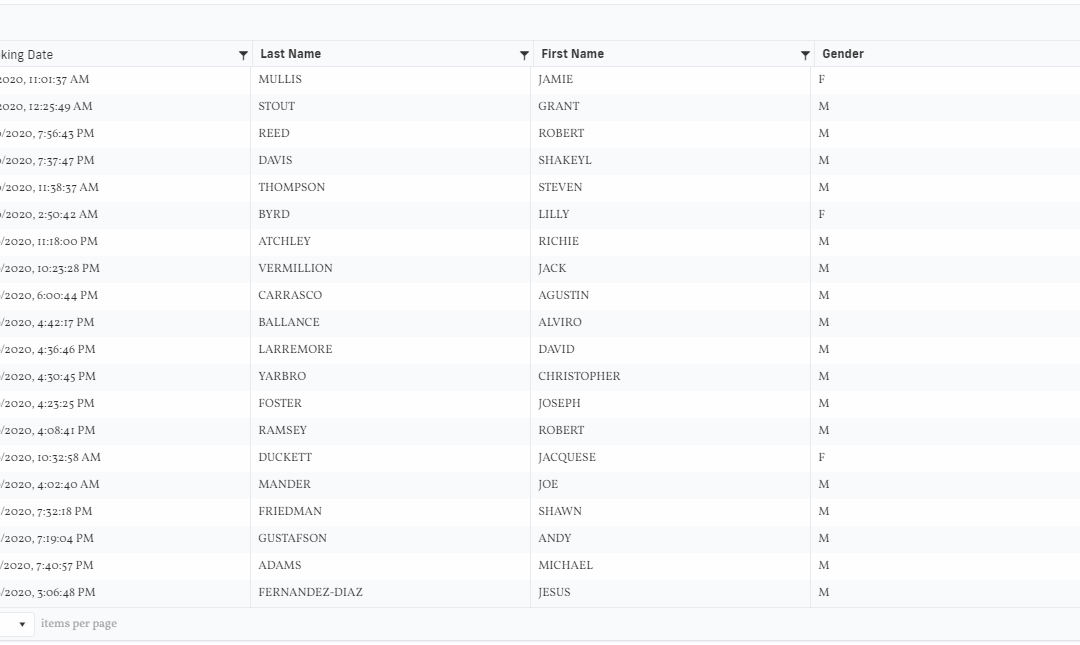Select FERNANDEZ-DIAZ last name cell
Screen dimensions: 1080x645
[x=310, y=593]
